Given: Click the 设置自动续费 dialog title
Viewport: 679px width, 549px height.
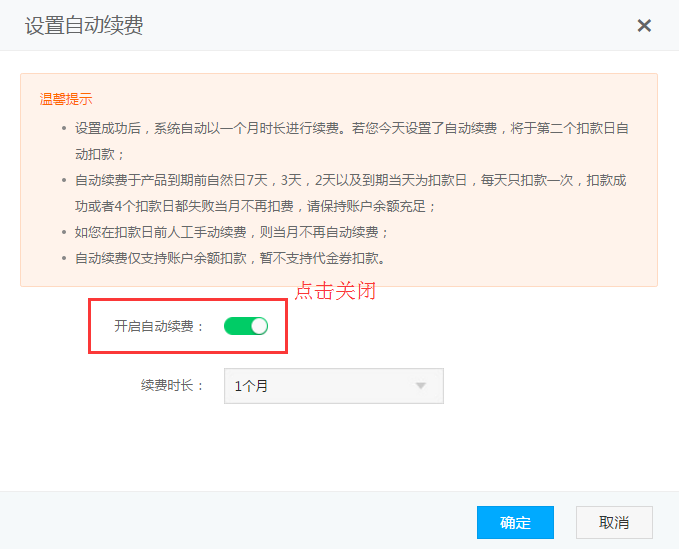Looking at the screenshot, I should (x=84, y=26).
